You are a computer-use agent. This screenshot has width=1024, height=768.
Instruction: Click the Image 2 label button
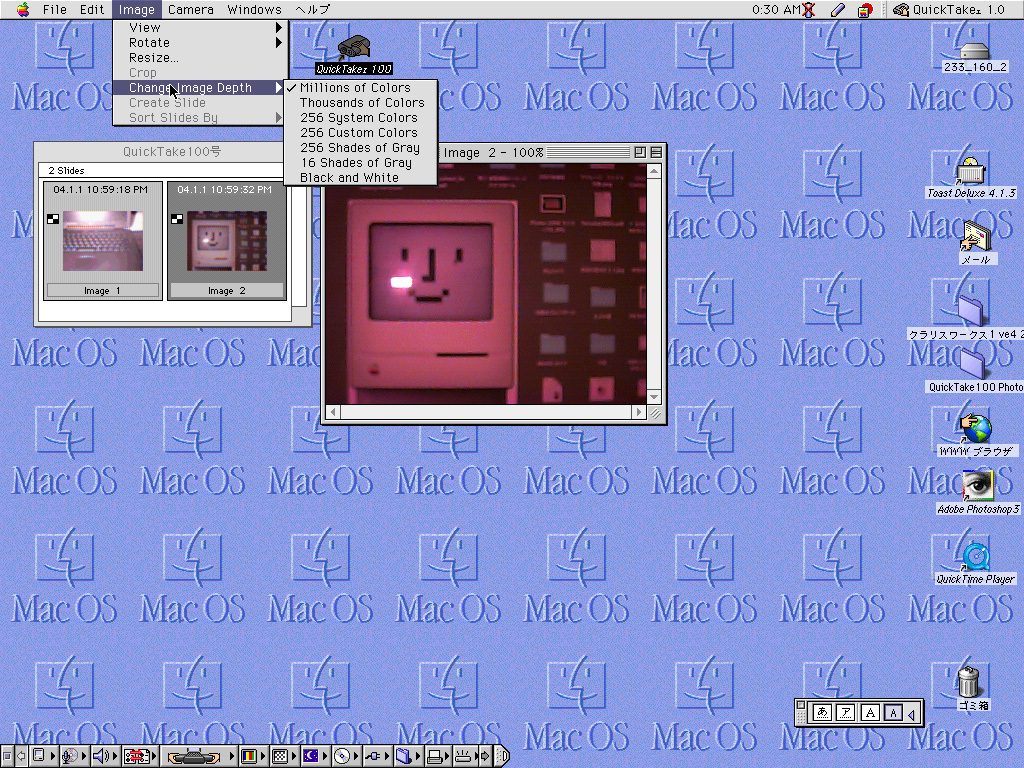coord(227,291)
